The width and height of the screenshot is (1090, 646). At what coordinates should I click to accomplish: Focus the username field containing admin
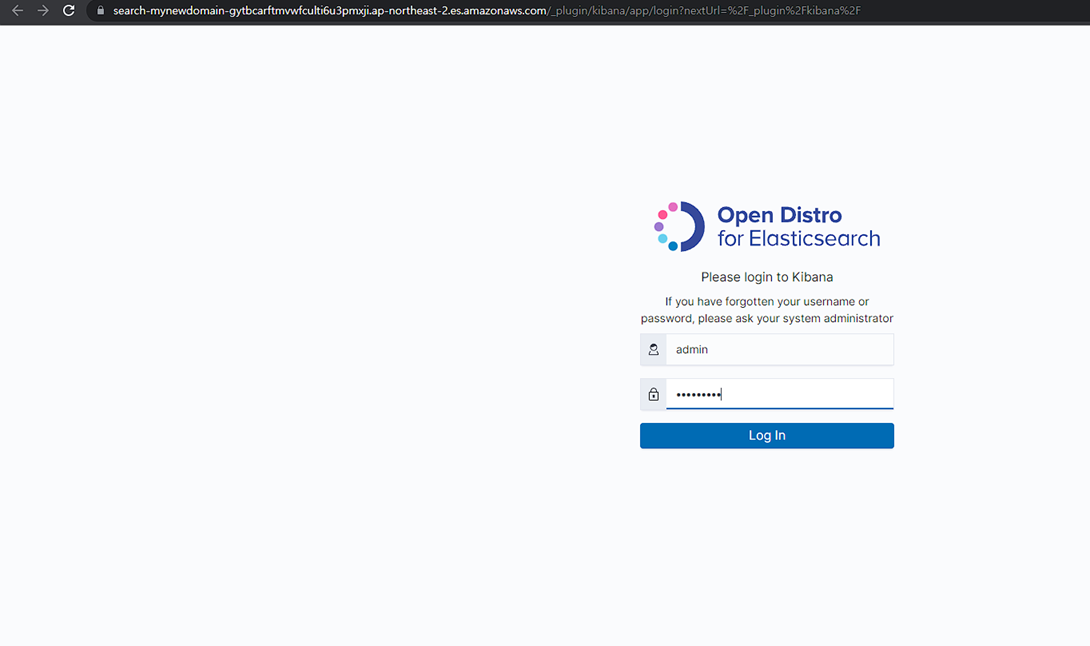tap(780, 350)
